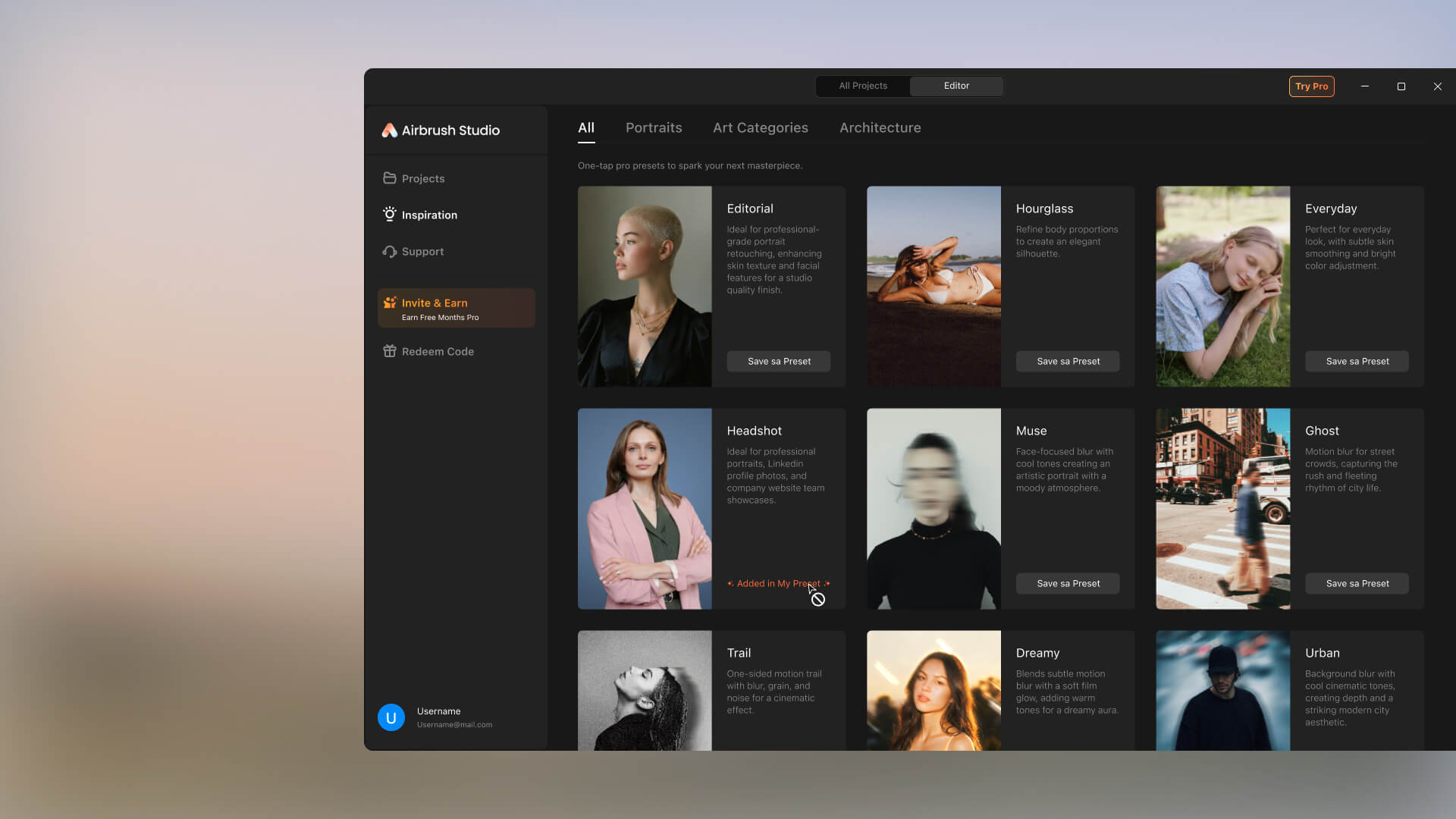This screenshot has height=819, width=1456.
Task: Click the Trail preset title
Action: click(x=739, y=653)
